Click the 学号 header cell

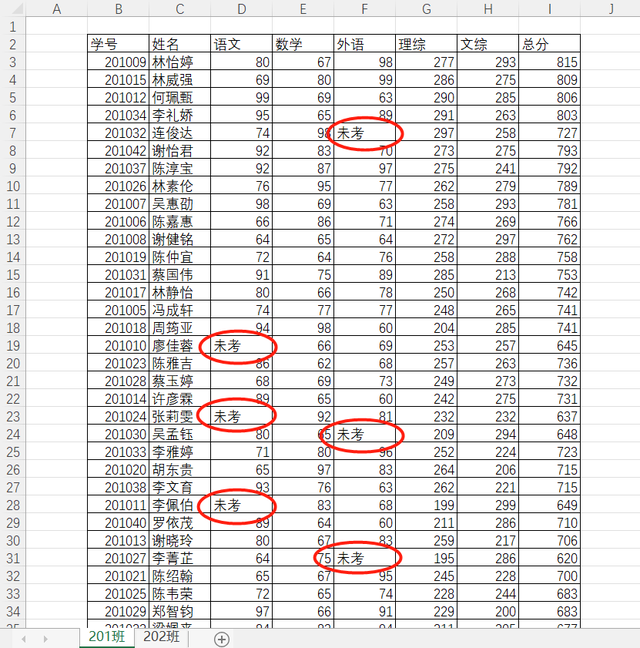(118, 44)
